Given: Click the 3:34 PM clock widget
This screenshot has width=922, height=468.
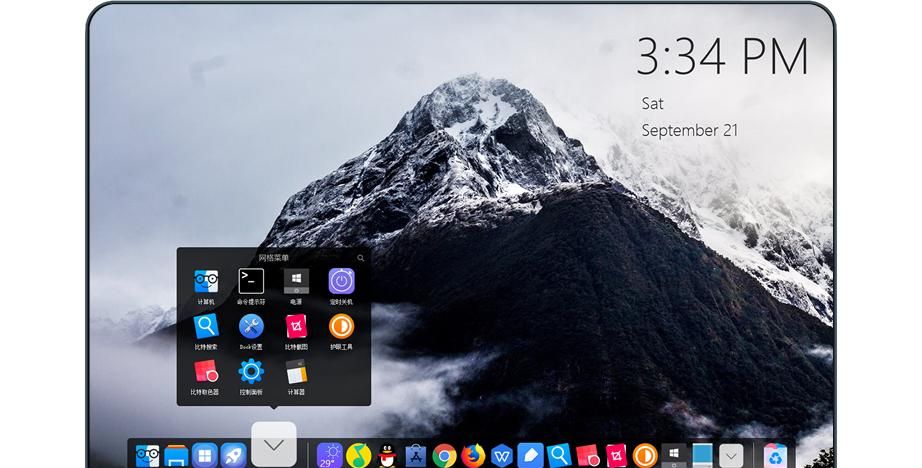Looking at the screenshot, I should coord(723,56).
